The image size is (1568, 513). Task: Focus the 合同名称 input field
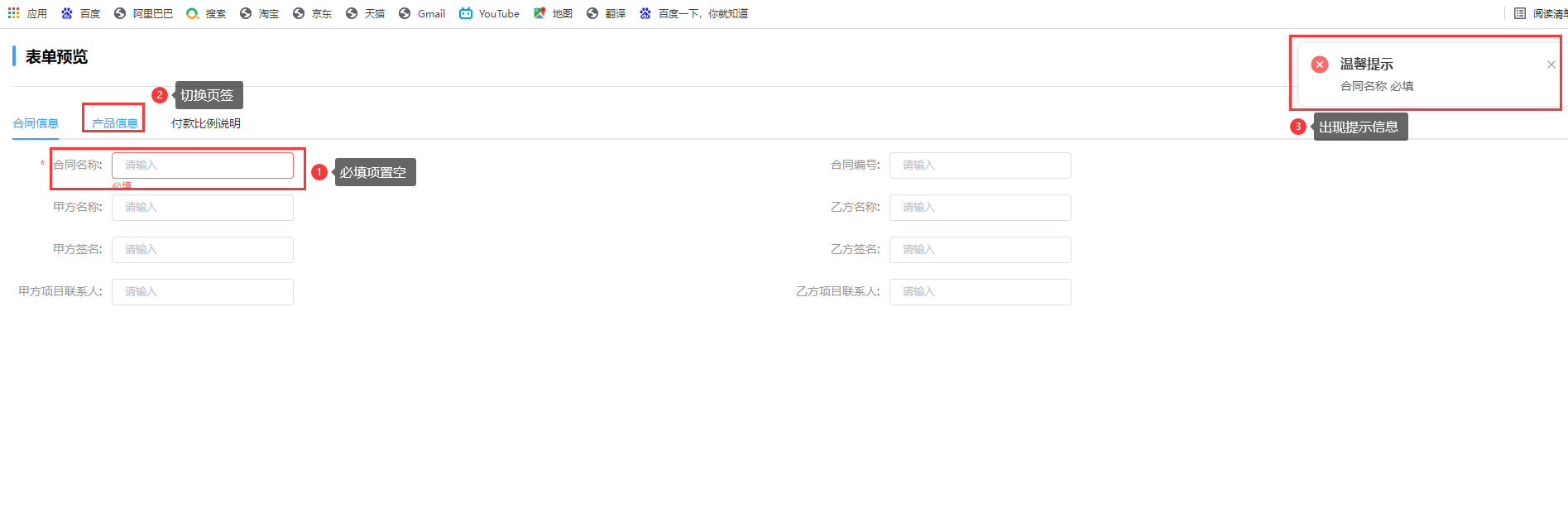click(203, 165)
